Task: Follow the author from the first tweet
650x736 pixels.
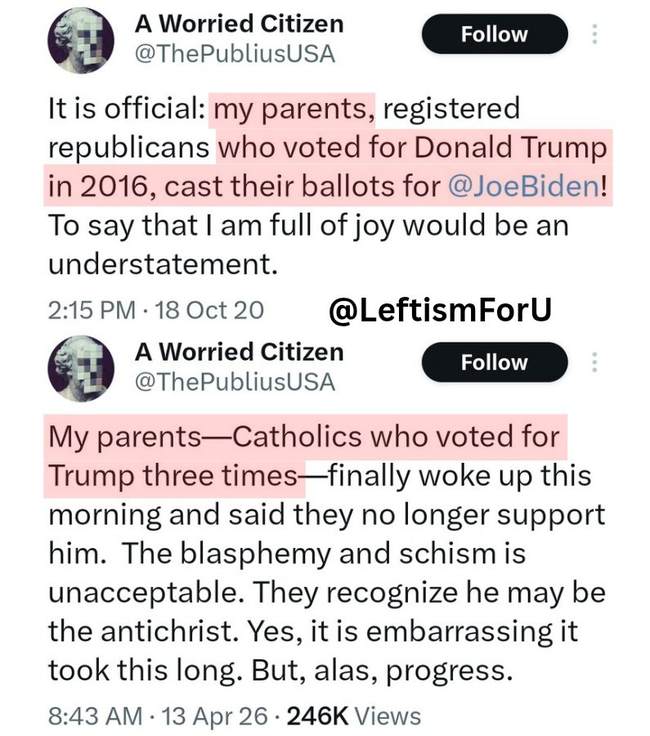Action: 493,34
